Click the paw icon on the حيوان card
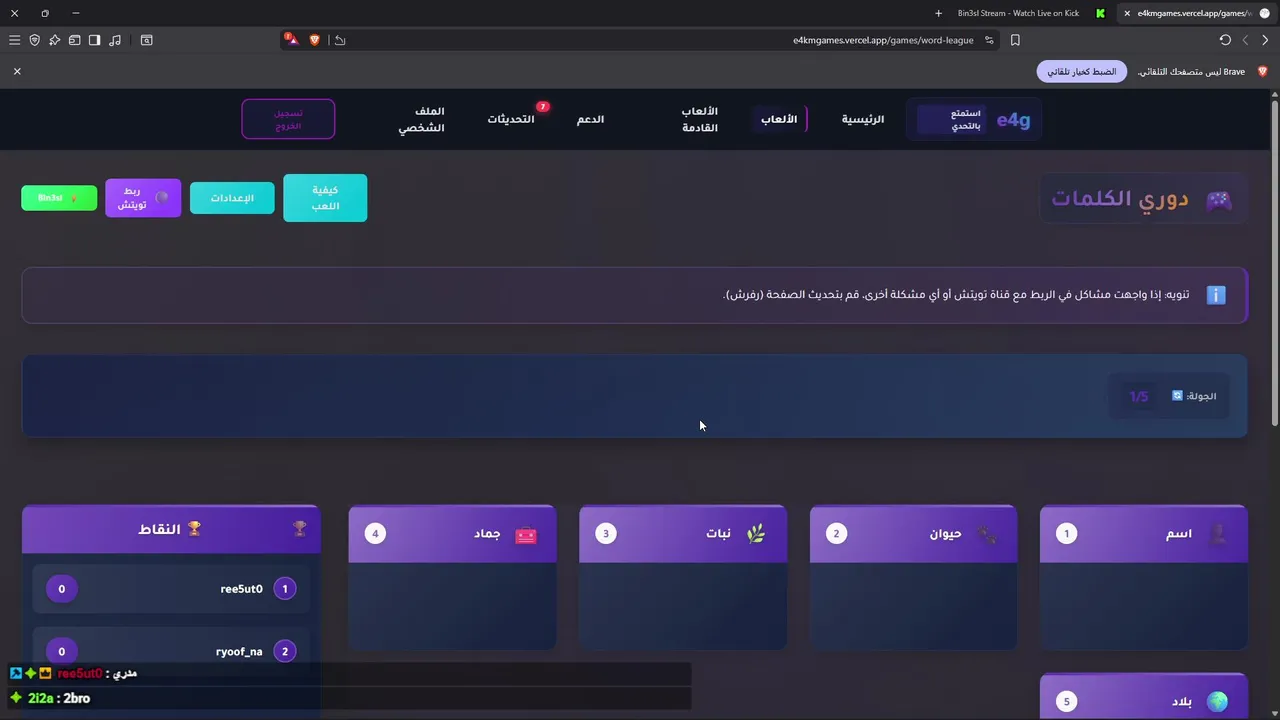 (987, 534)
